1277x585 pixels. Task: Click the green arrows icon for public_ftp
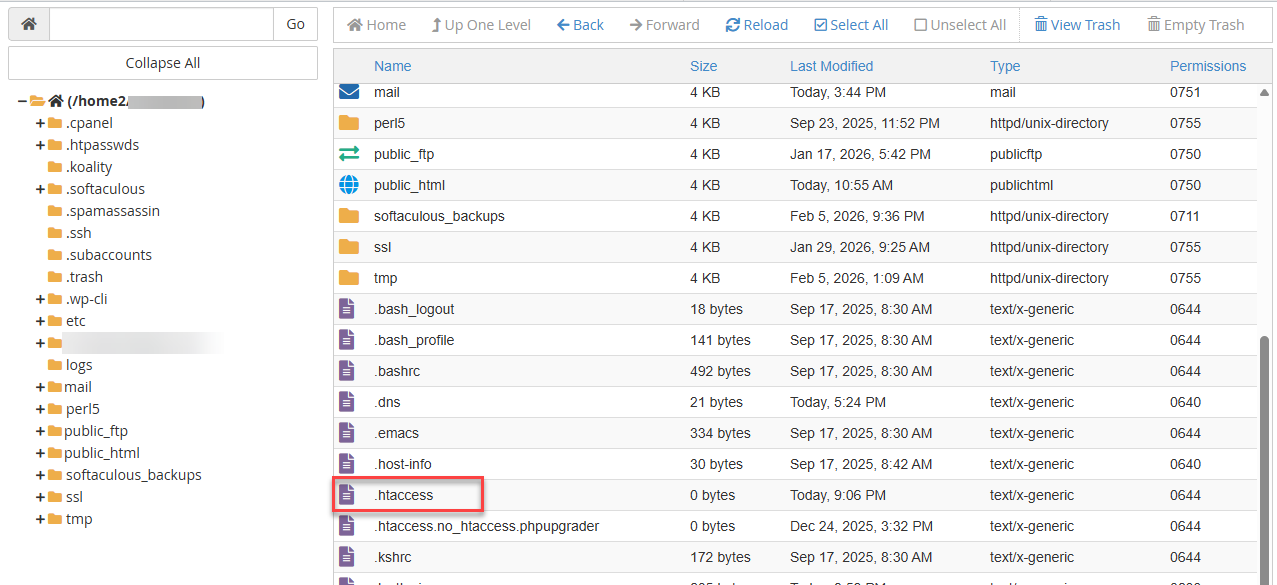[x=348, y=154]
